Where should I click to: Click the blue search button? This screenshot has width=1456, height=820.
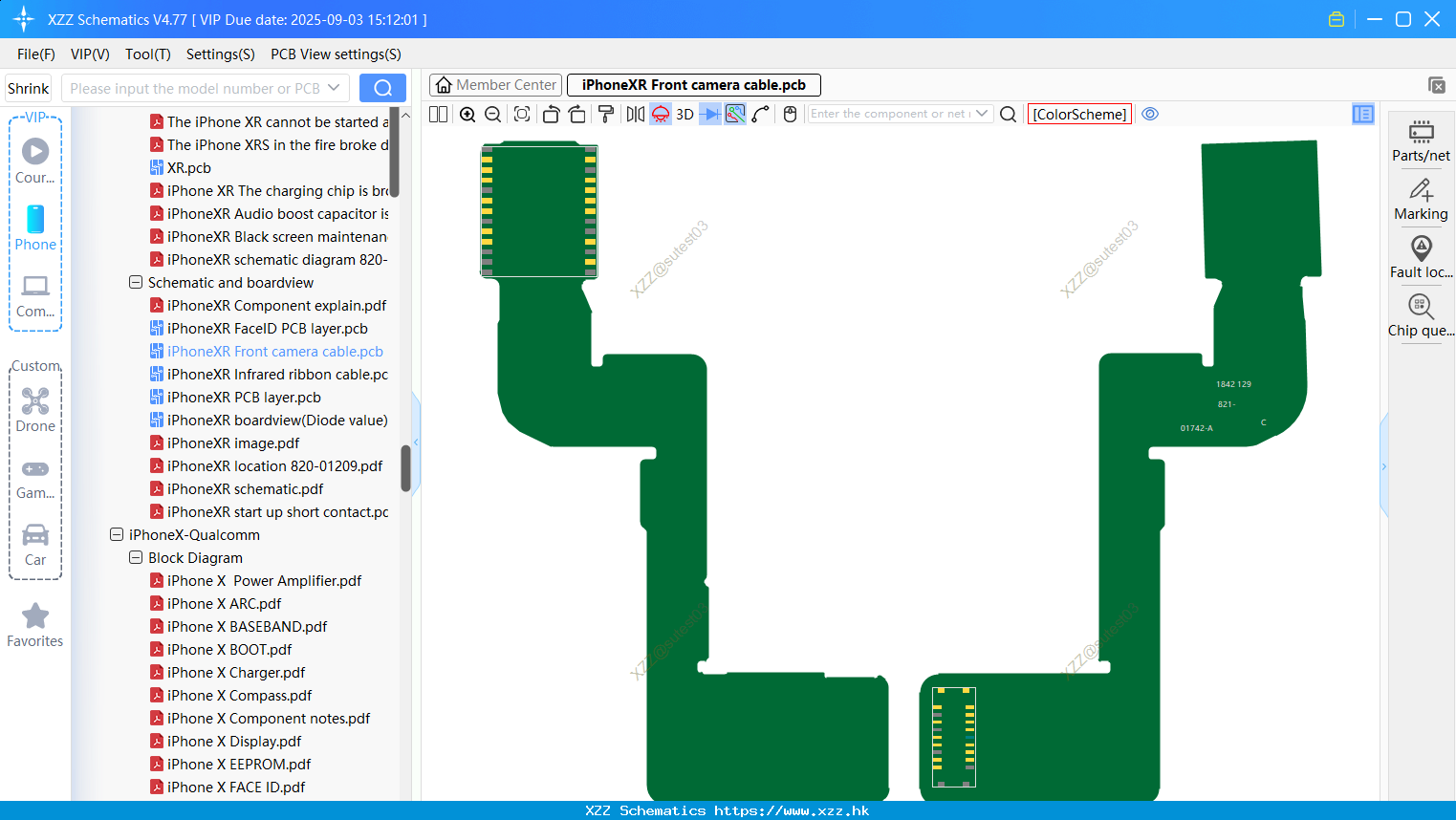pos(382,88)
